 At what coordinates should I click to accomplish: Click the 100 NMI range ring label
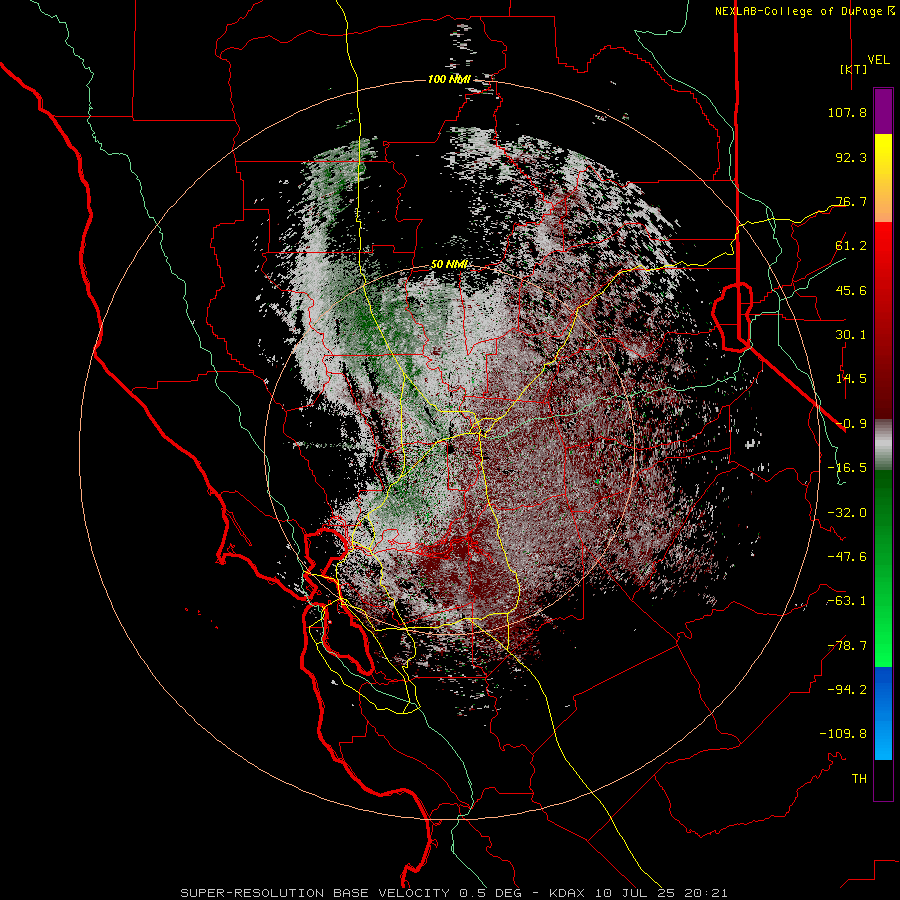(x=449, y=79)
